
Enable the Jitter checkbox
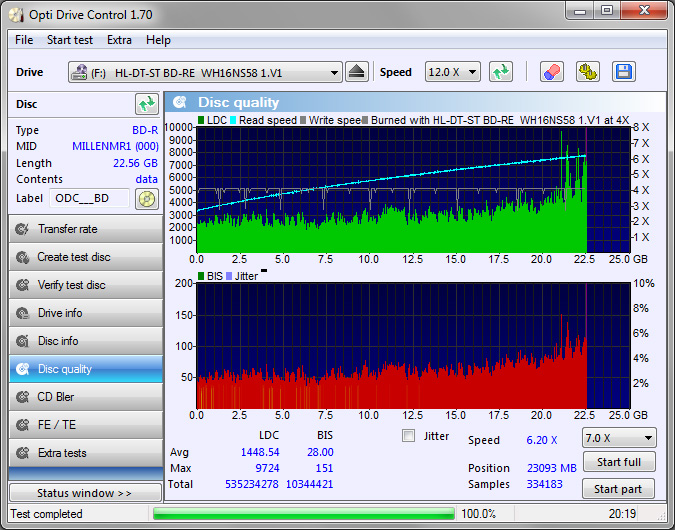[x=408, y=436]
